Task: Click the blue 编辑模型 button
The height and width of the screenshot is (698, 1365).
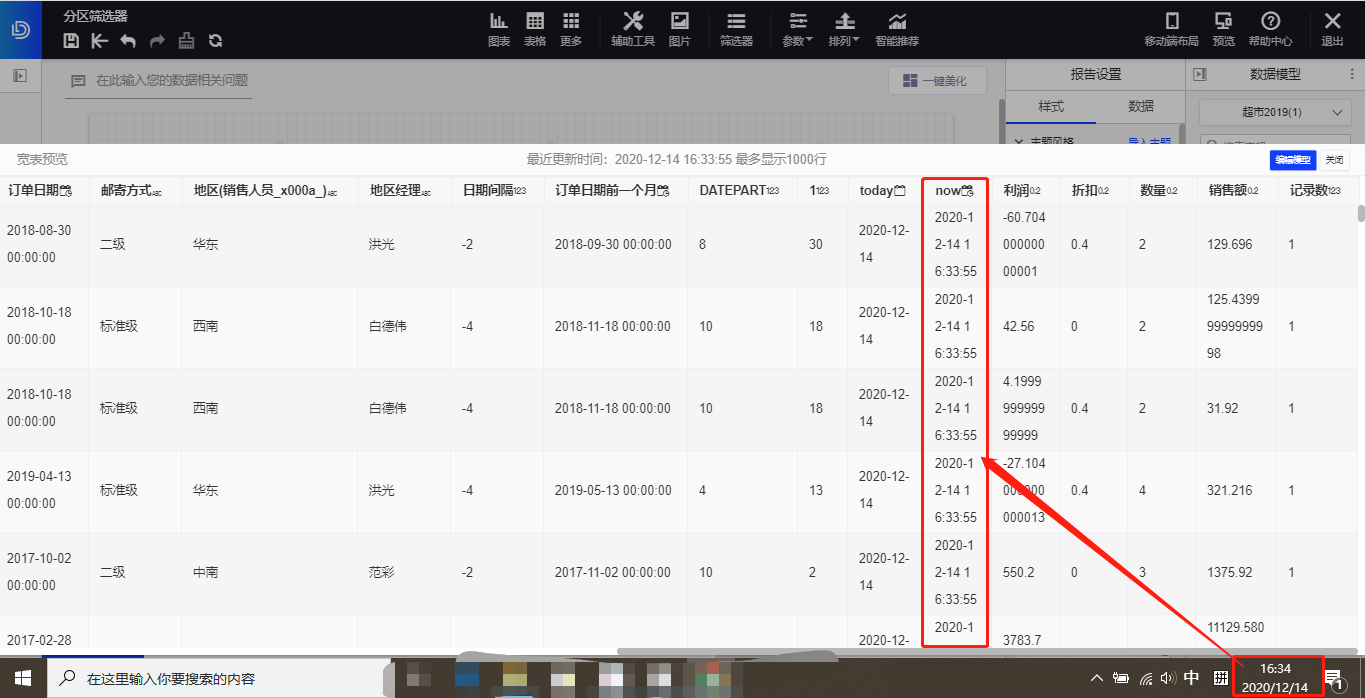Action: pos(1292,160)
